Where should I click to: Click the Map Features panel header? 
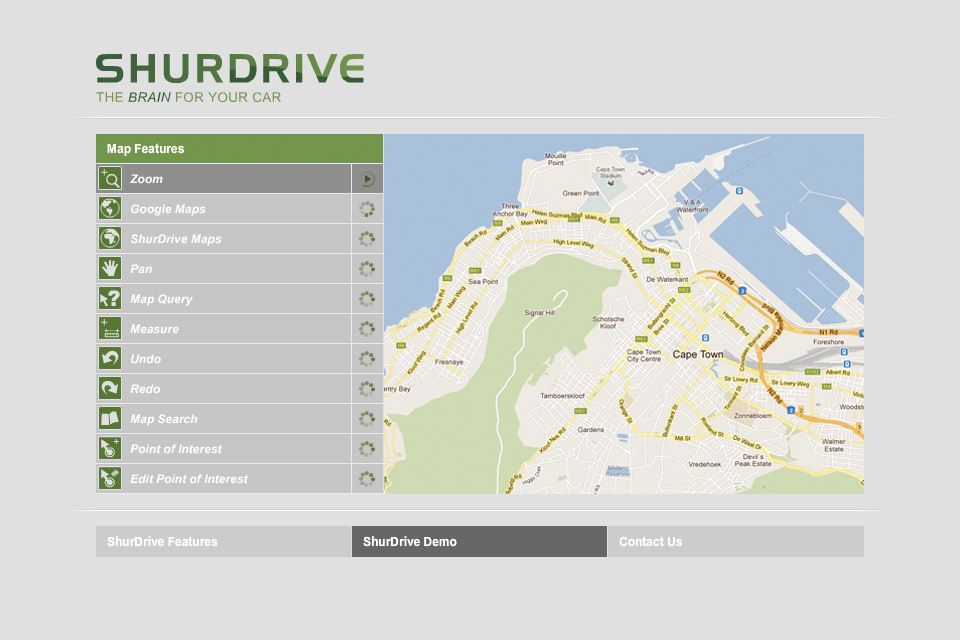239,148
